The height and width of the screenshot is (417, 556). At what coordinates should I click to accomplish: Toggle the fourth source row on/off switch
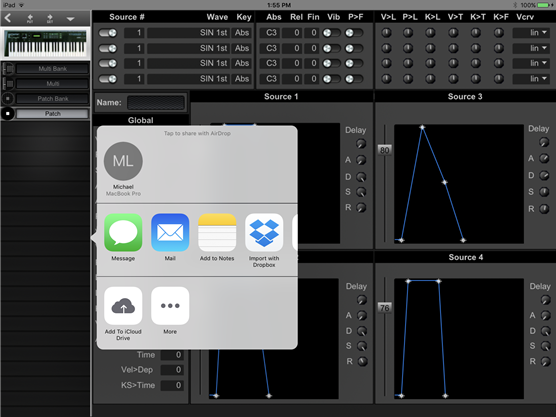click(108, 79)
